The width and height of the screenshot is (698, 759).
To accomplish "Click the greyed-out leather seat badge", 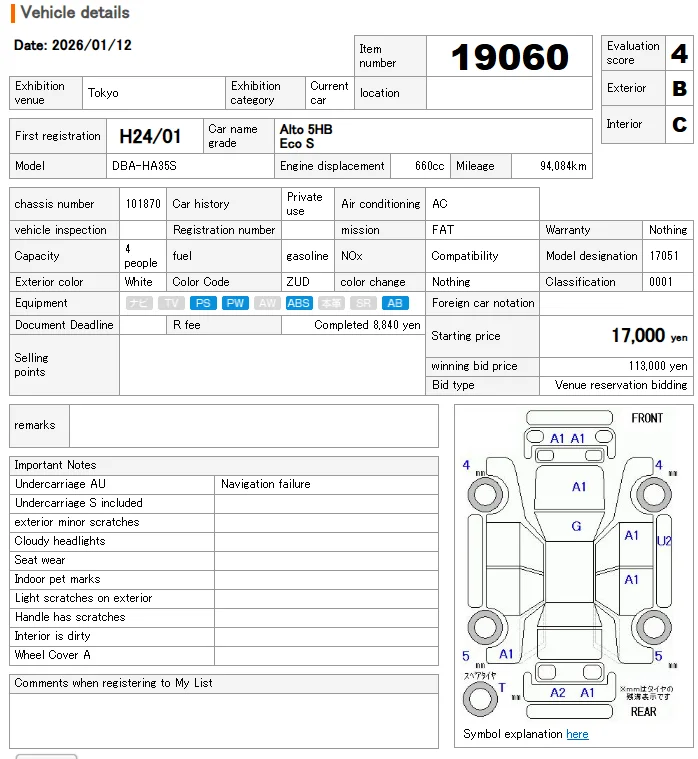I will 331,303.
